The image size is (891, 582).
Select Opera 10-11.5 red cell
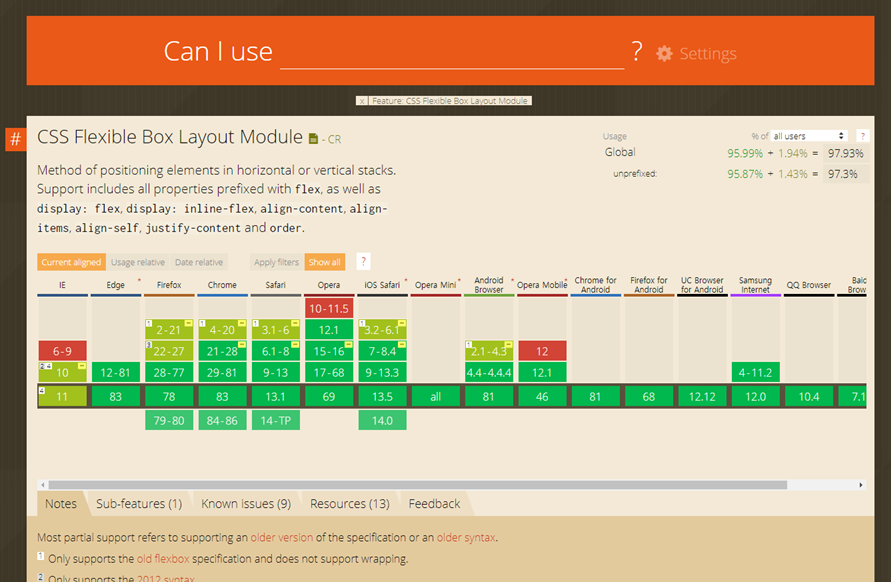(x=329, y=309)
